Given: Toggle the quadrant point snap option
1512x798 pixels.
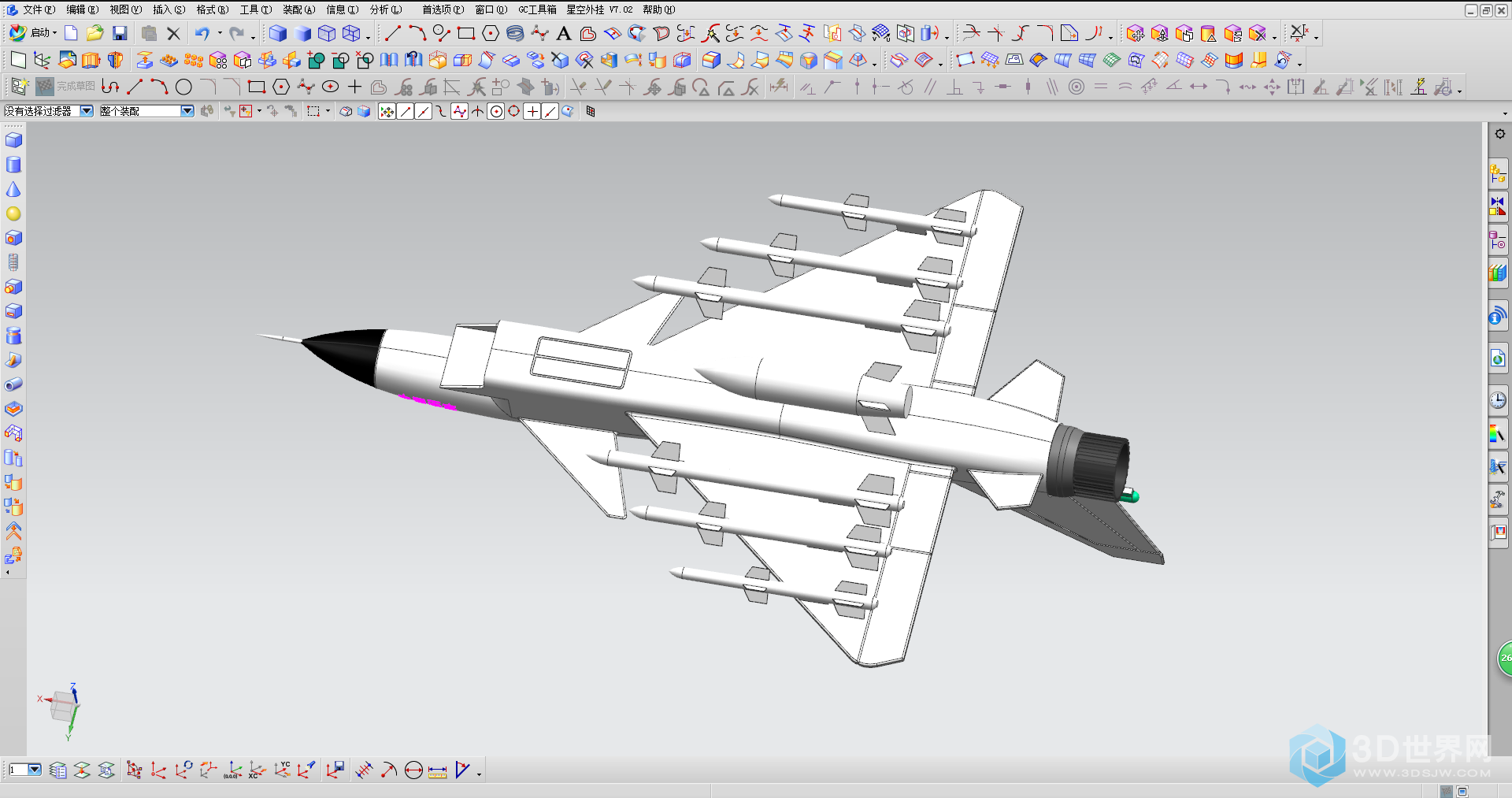Looking at the screenshot, I should pyautogui.click(x=514, y=111).
